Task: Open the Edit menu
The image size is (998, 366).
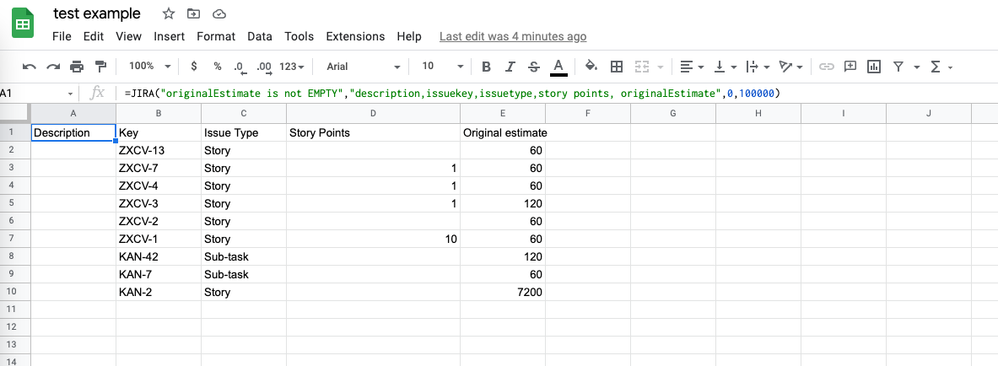Action: pos(93,36)
